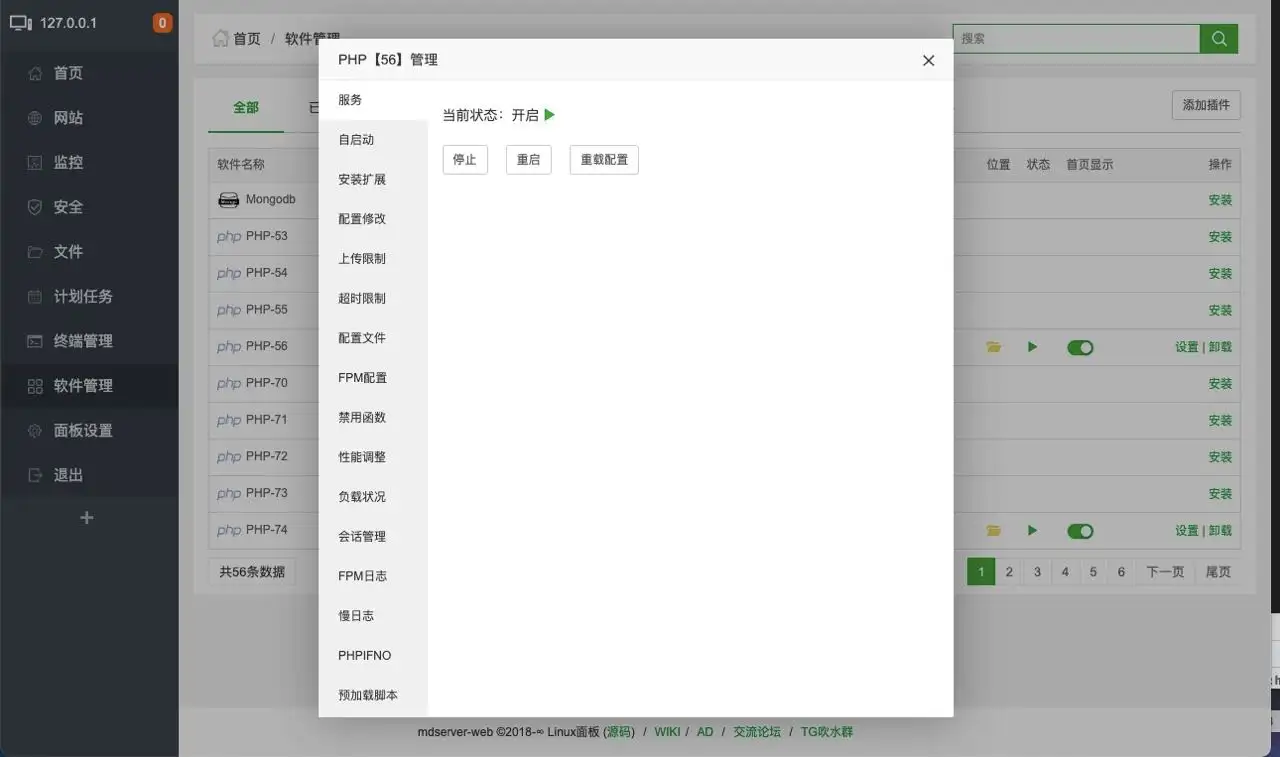Open the 交流论坛 footer link

point(757,732)
